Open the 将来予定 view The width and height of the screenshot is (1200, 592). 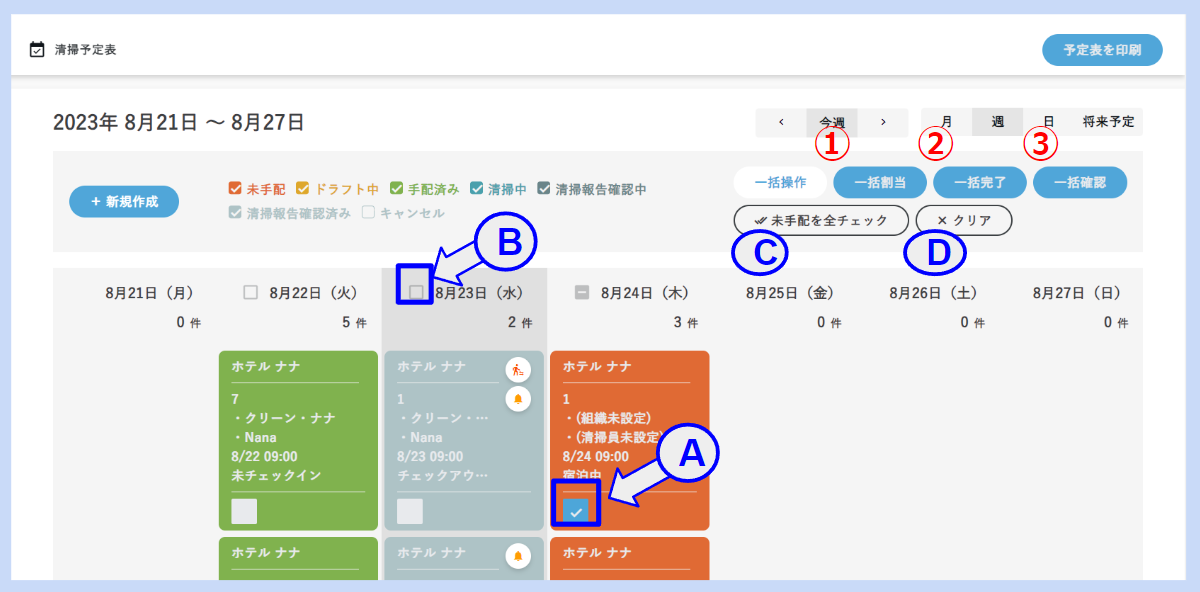pos(1108,122)
